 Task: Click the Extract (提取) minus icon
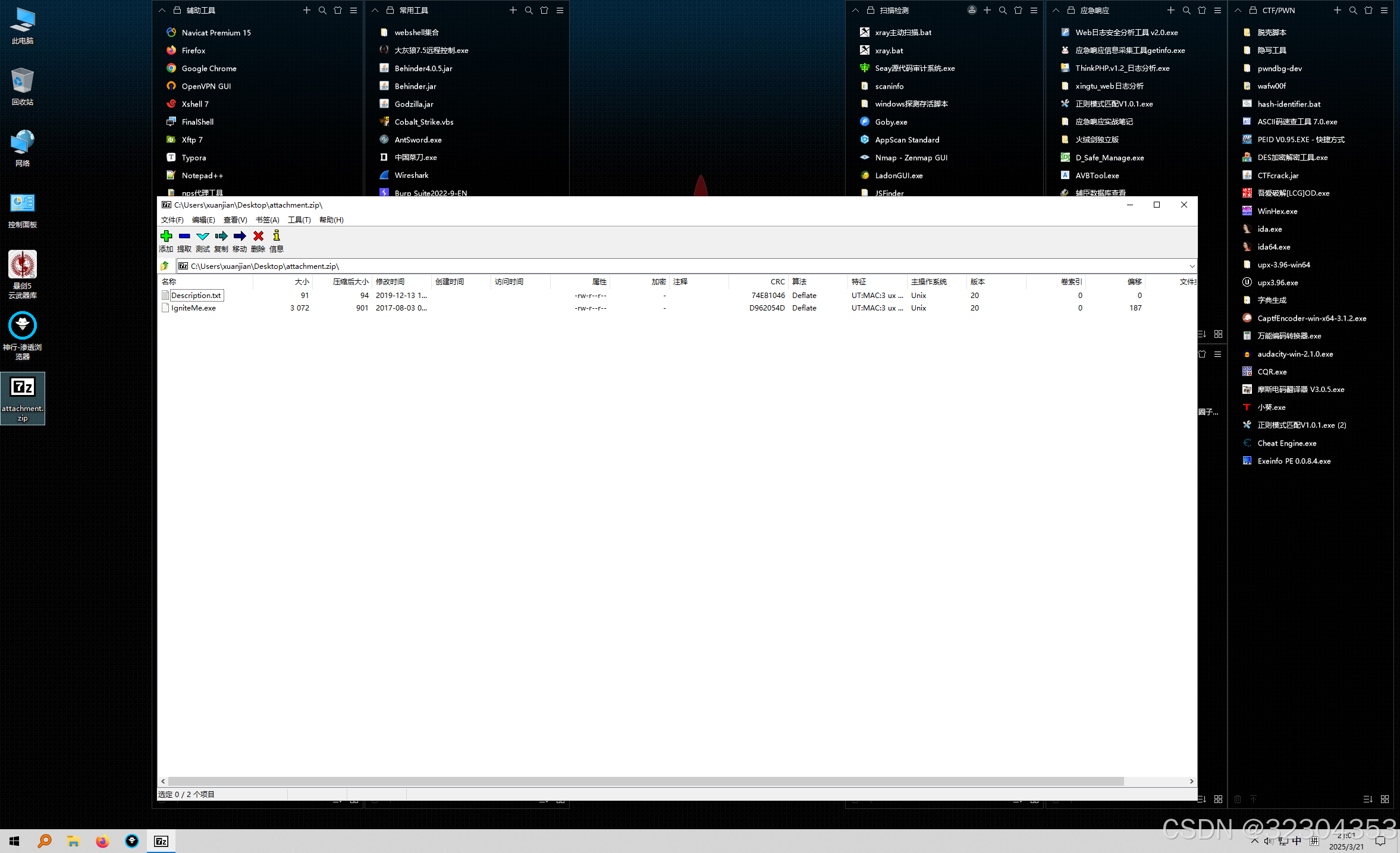[184, 236]
